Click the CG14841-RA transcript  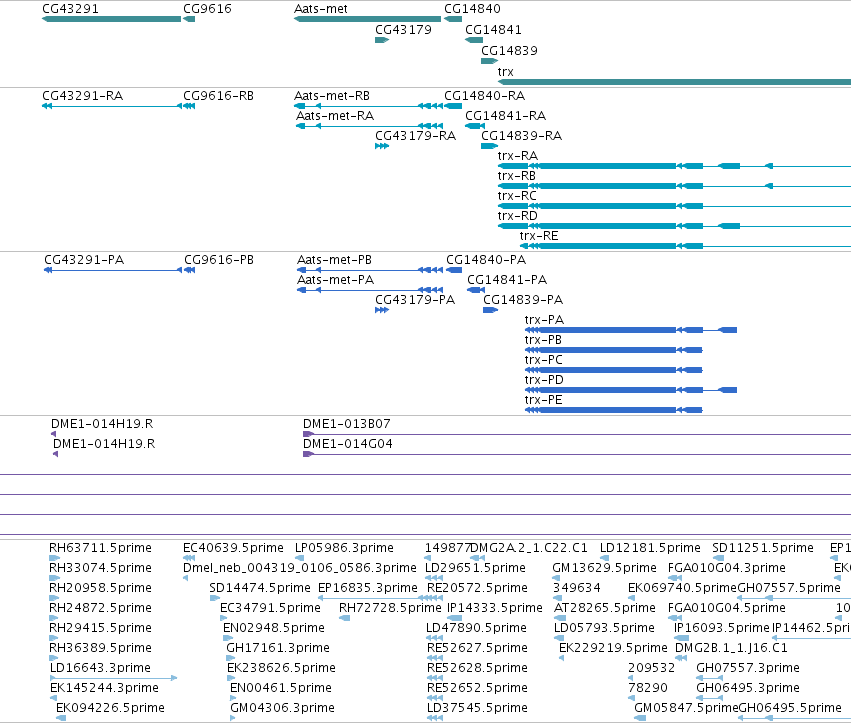point(475,126)
